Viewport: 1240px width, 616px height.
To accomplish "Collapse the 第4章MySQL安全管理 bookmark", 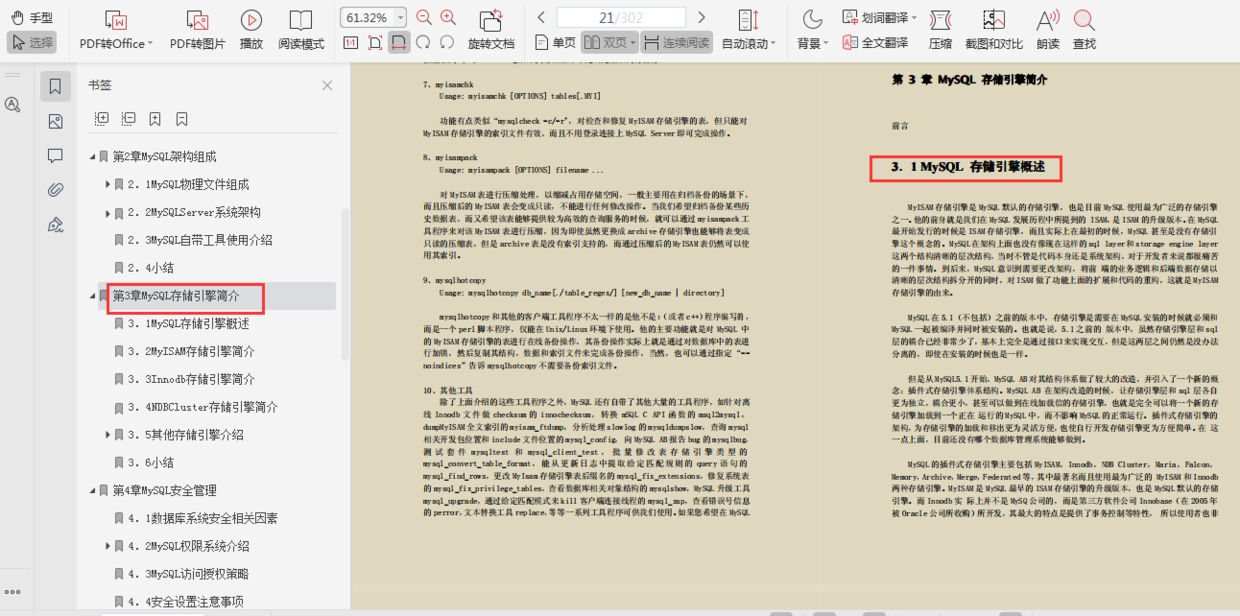I will click(93, 490).
